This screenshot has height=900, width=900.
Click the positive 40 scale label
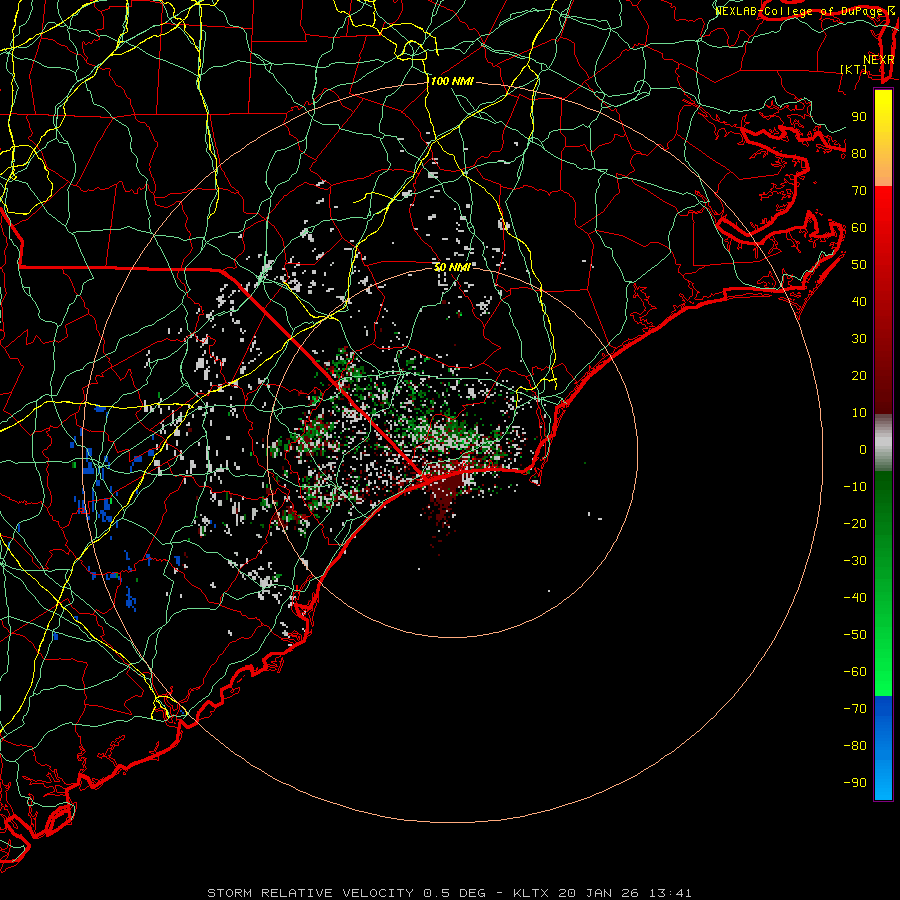(859, 301)
